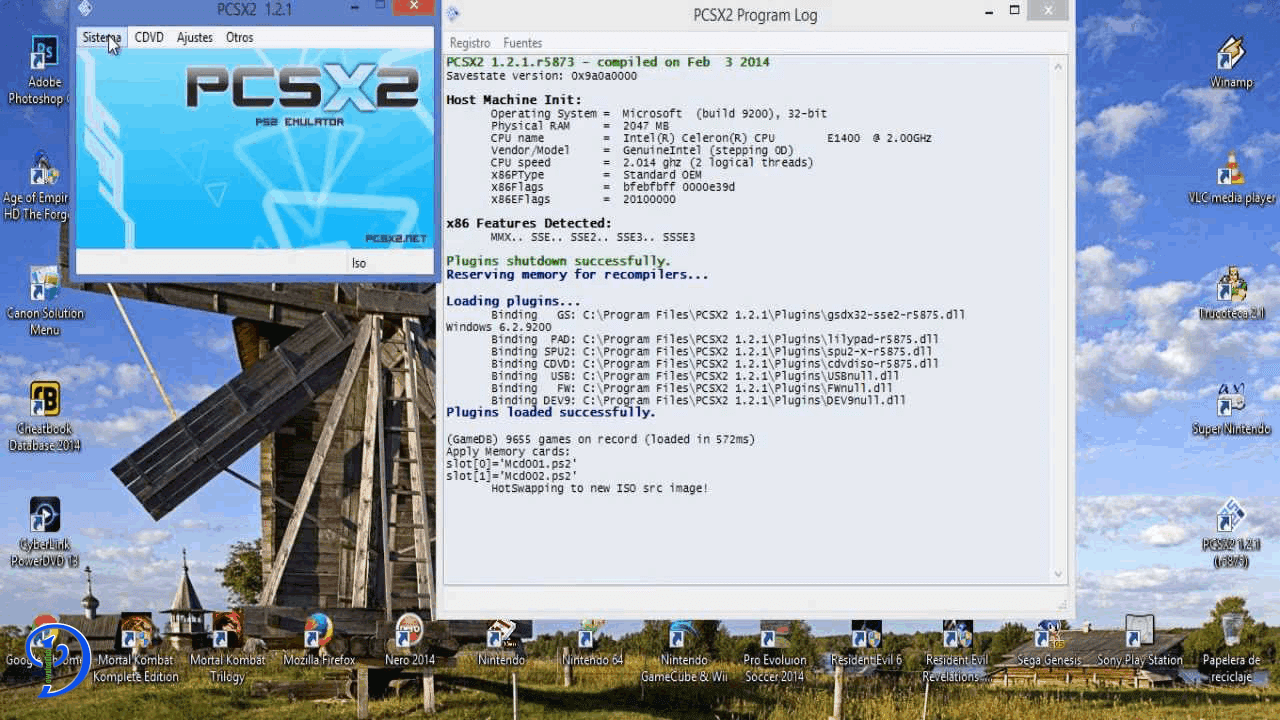Select the Sega Genesis desktop icon

(x=1049, y=641)
